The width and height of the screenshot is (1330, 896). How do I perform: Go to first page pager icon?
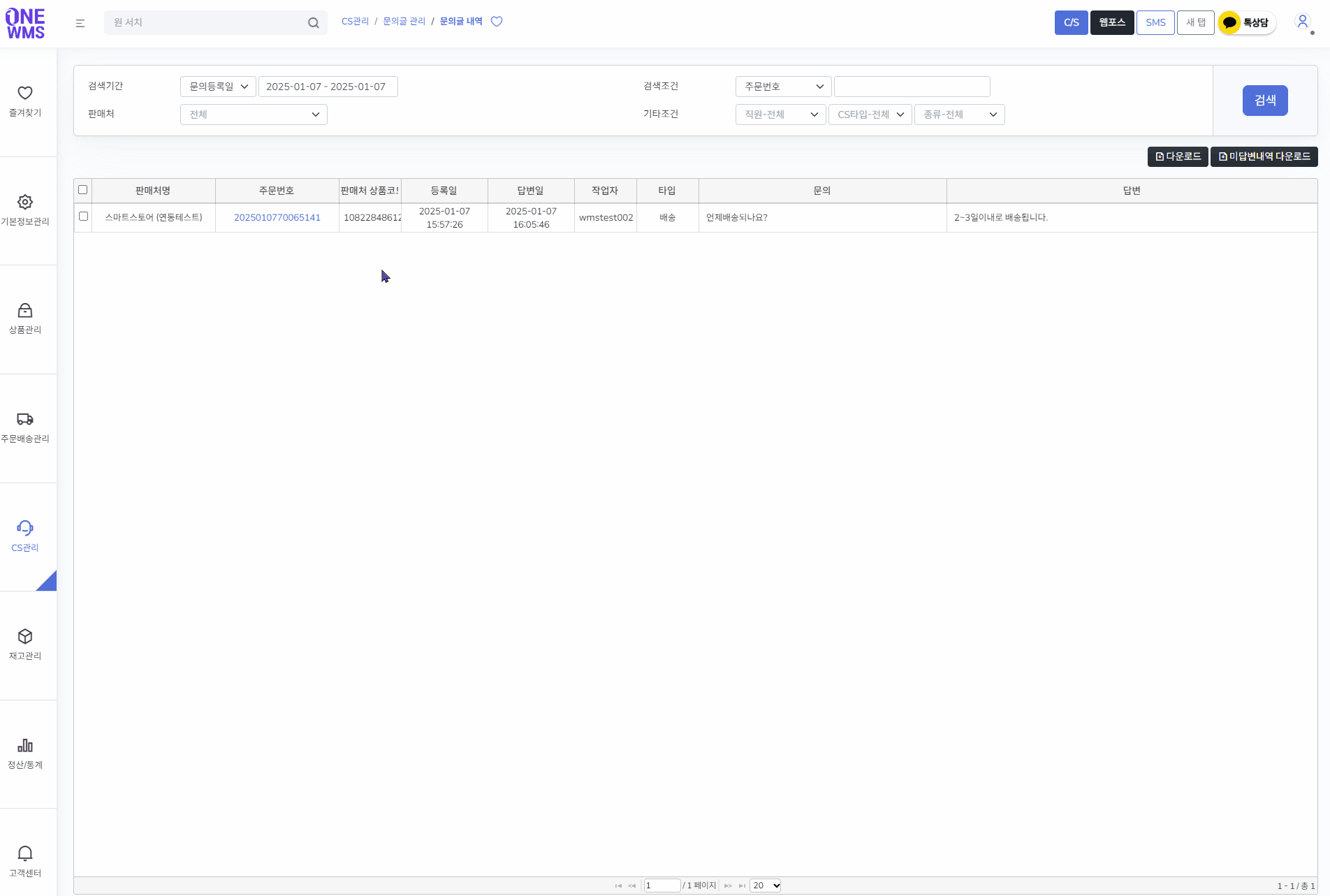(x=618, y=886)
